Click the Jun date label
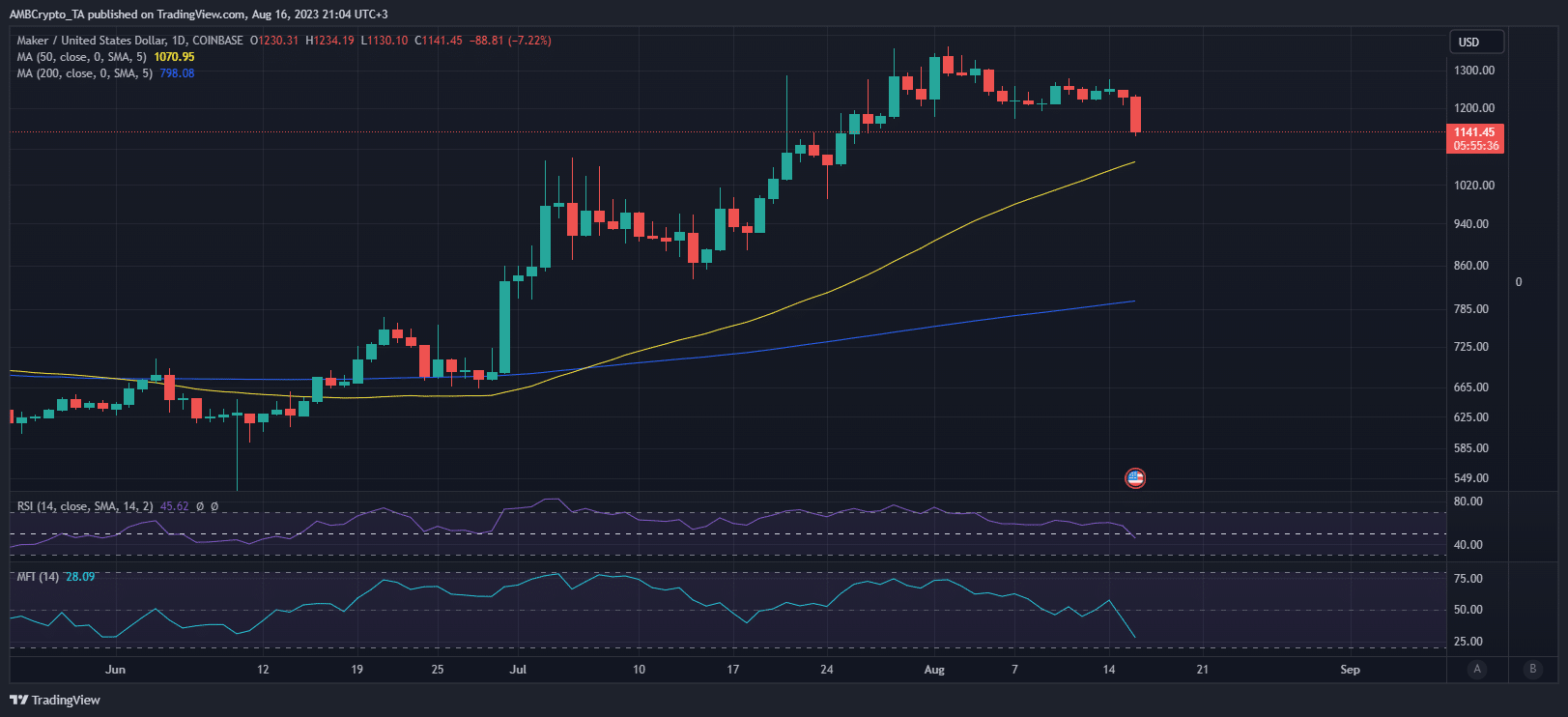The height and width of the screenshot is (717, 1568). (x=115, y=670)
